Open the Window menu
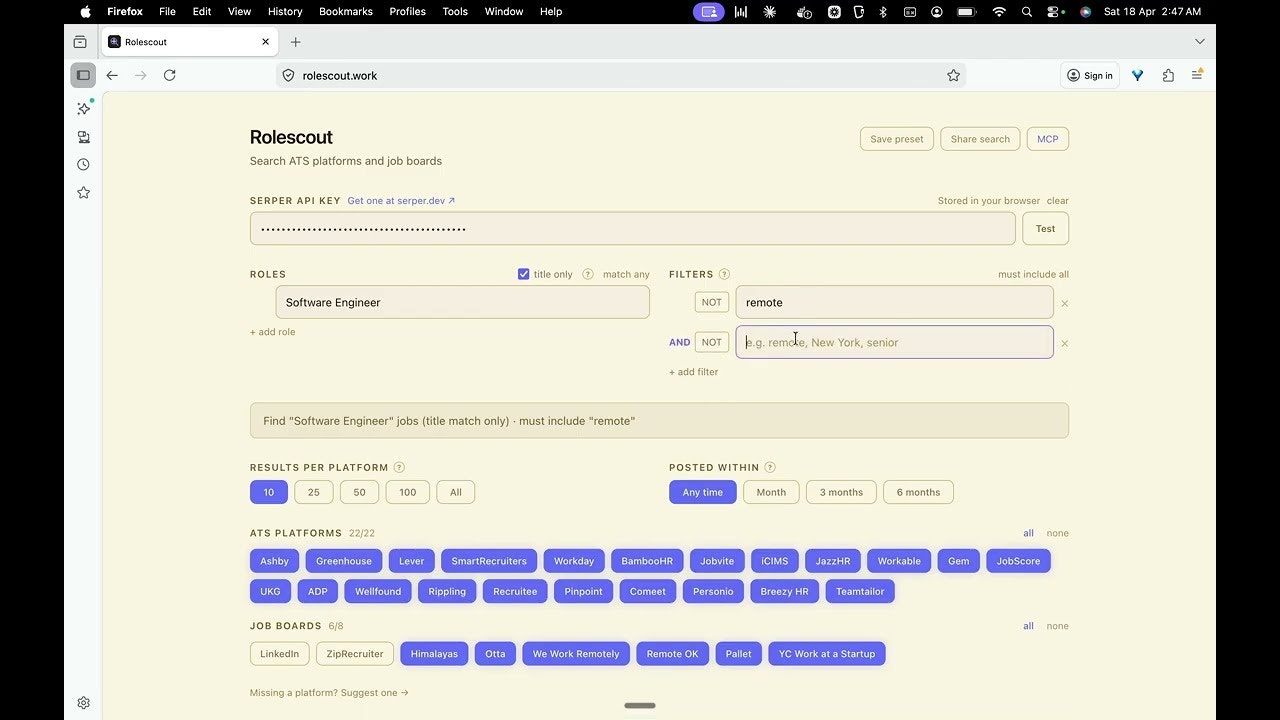The height and width of the screenshot is (720, 1280). tap(504, 12)
